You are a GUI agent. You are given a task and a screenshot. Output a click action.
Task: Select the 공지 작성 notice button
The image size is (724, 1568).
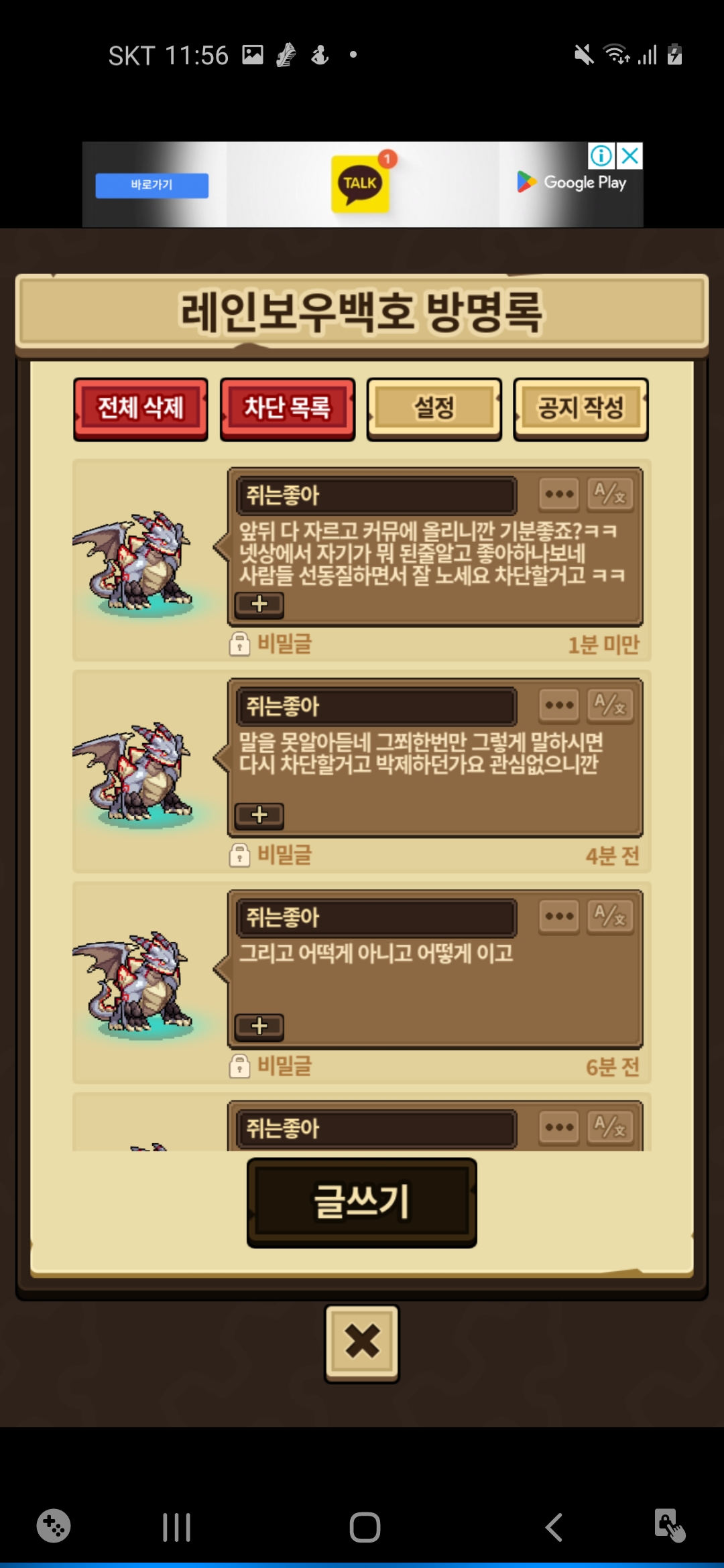(581, 409)
